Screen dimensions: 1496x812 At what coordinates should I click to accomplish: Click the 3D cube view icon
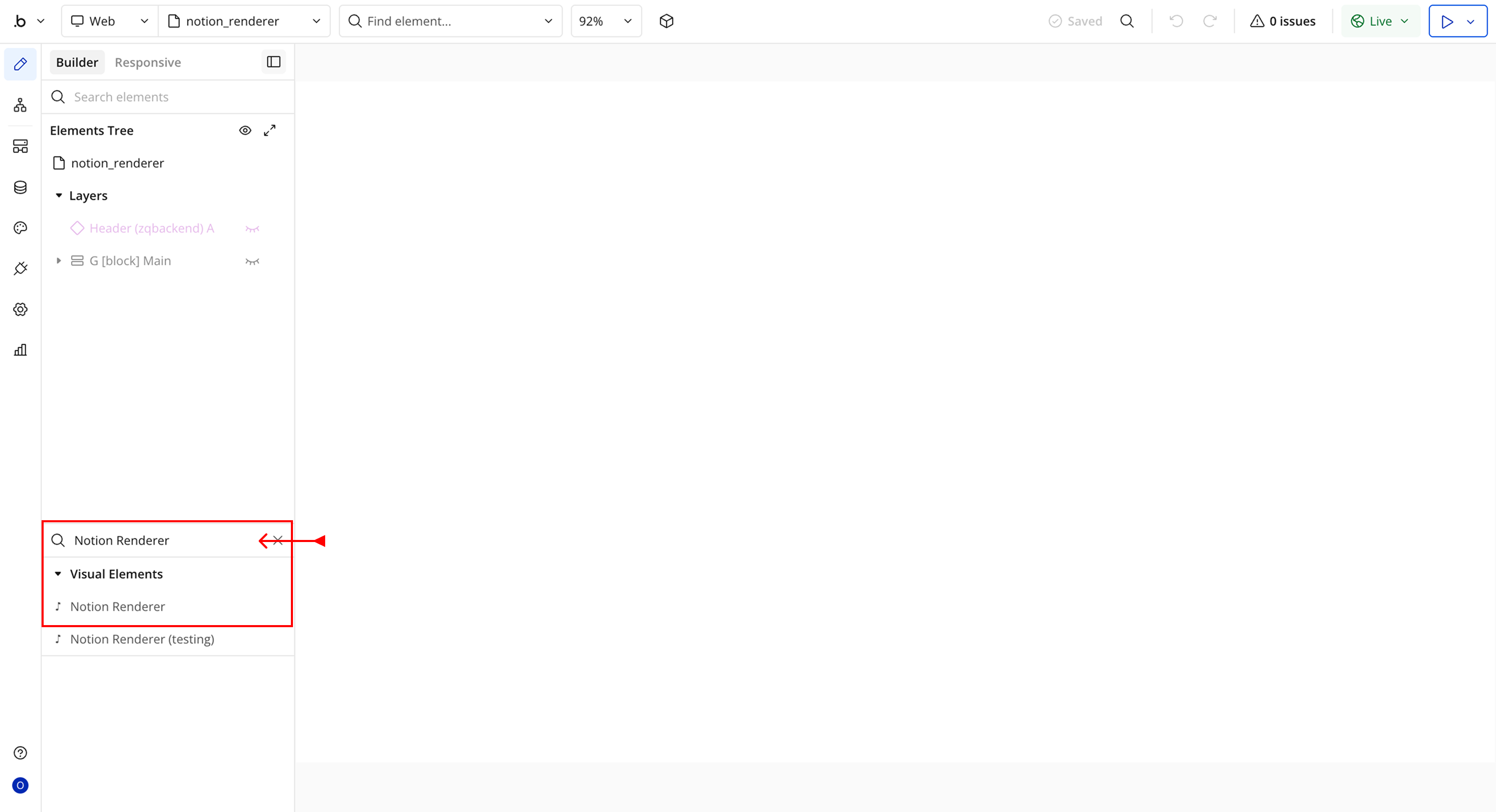click(x=666, y=21)
